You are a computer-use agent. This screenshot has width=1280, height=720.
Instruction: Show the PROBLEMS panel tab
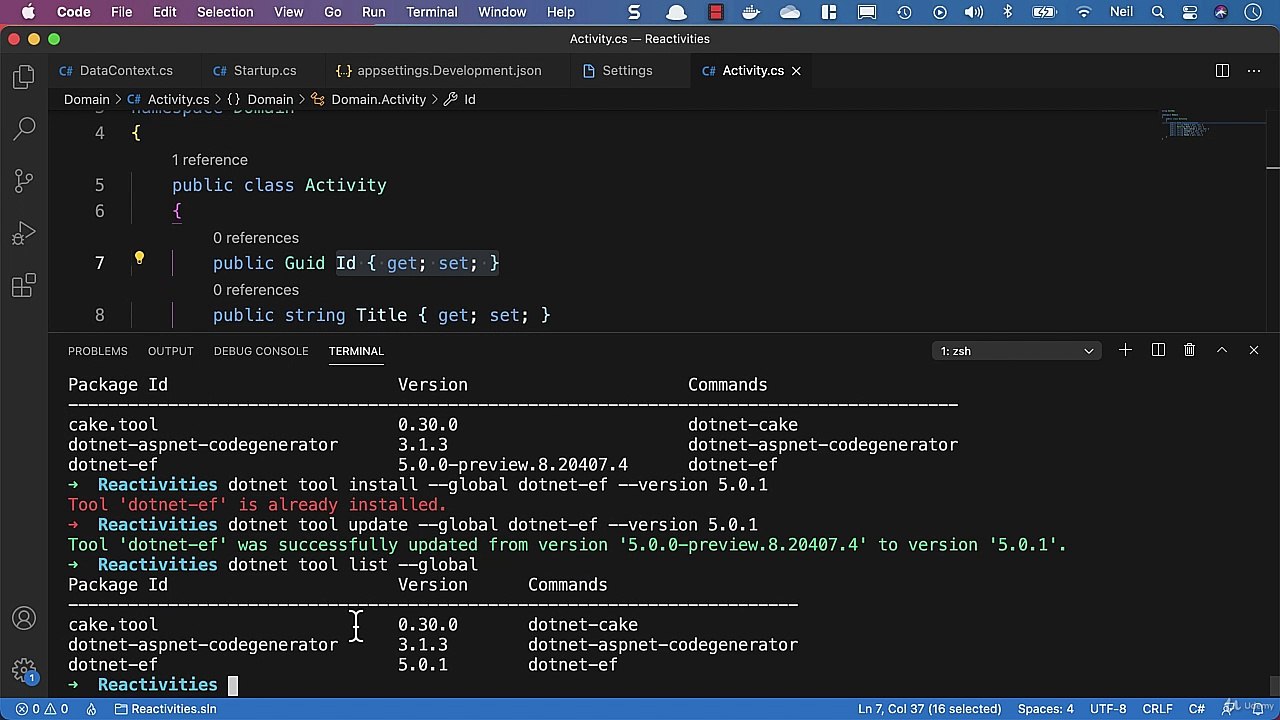coord(98,351)
